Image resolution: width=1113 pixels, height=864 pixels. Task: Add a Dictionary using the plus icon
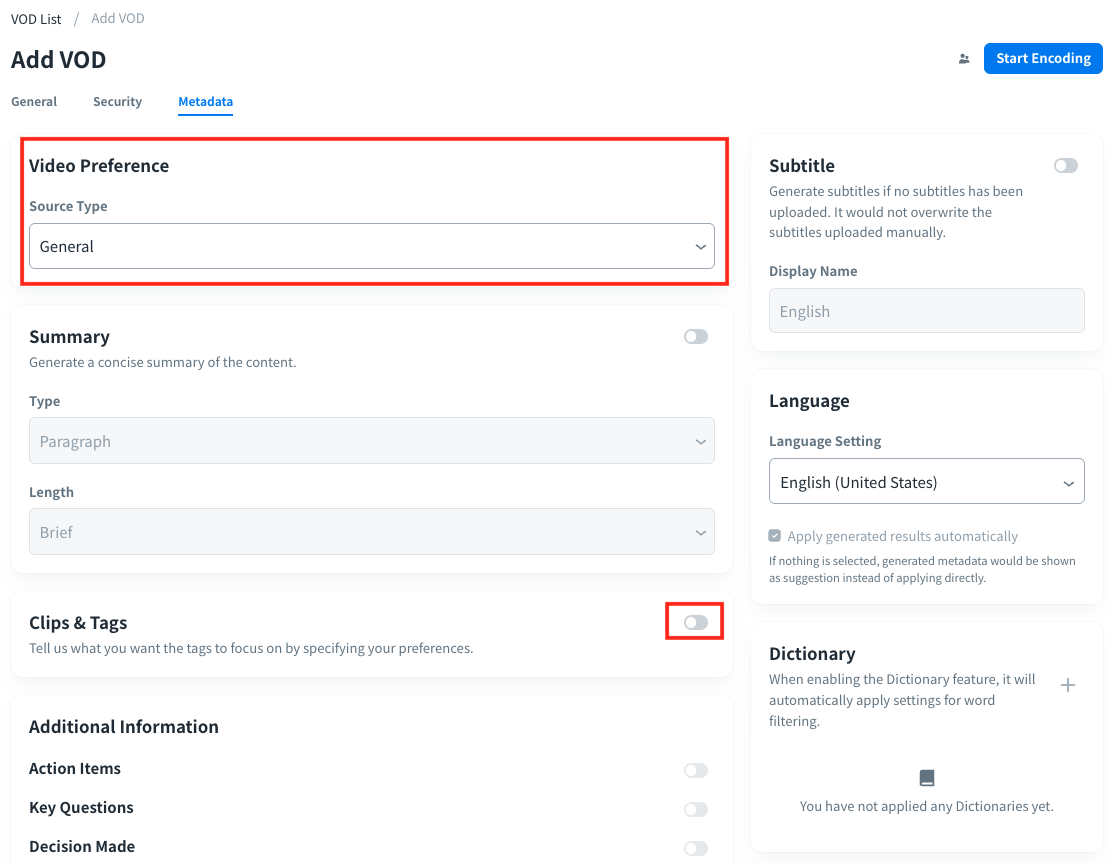tap(1068, 685)
